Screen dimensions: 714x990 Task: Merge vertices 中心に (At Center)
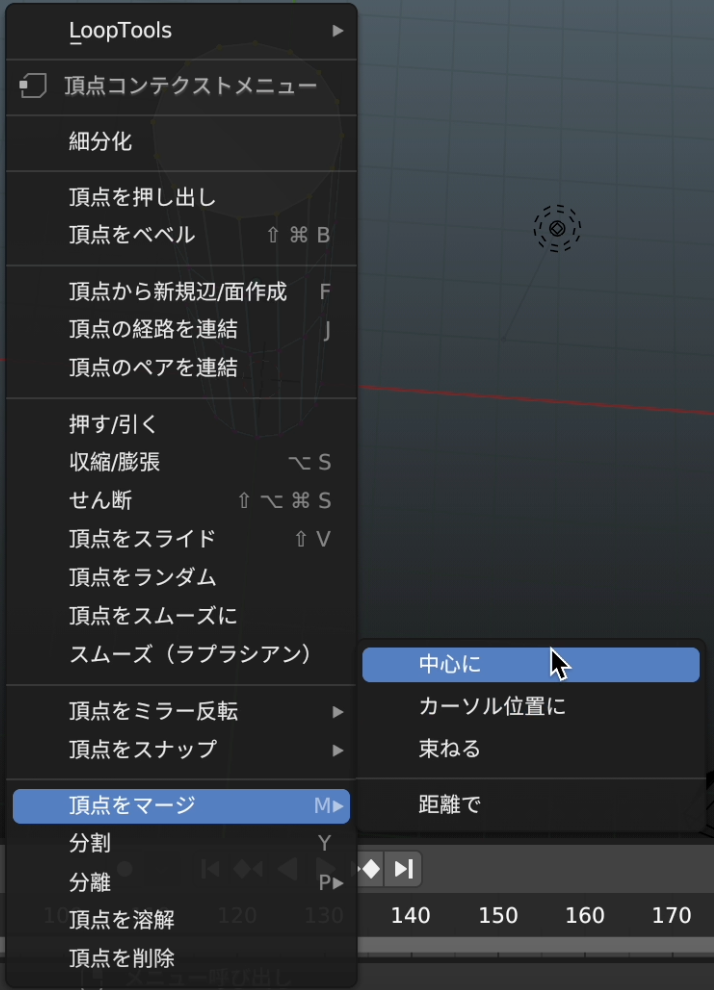tap(531, 664)
